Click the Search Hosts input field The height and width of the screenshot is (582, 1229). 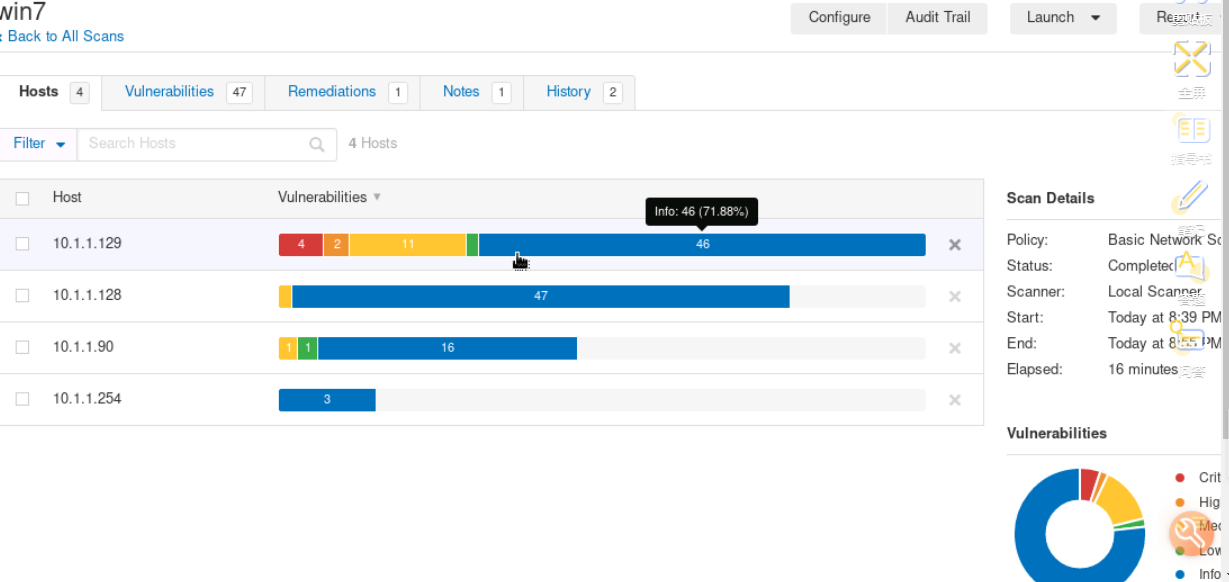click(x=206, y=144)
